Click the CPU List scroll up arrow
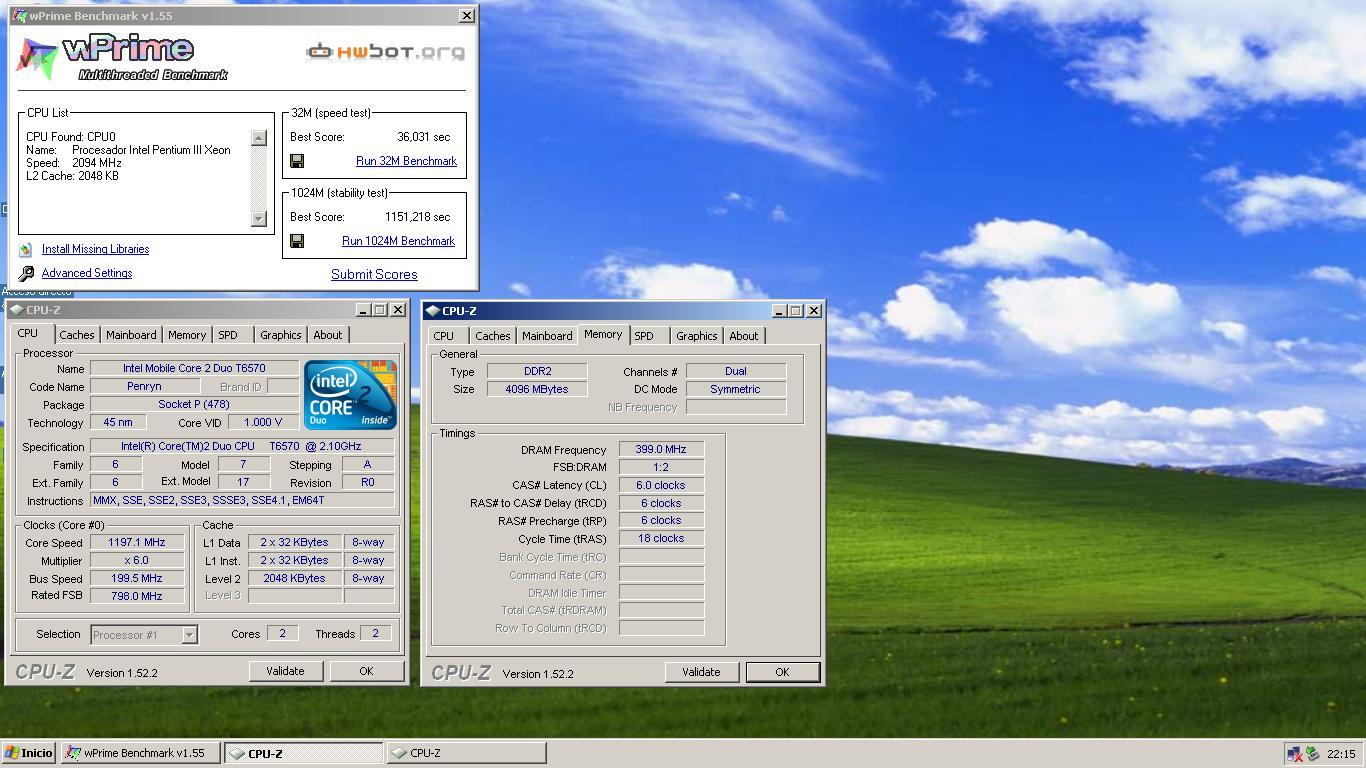 tap(259, 138)
